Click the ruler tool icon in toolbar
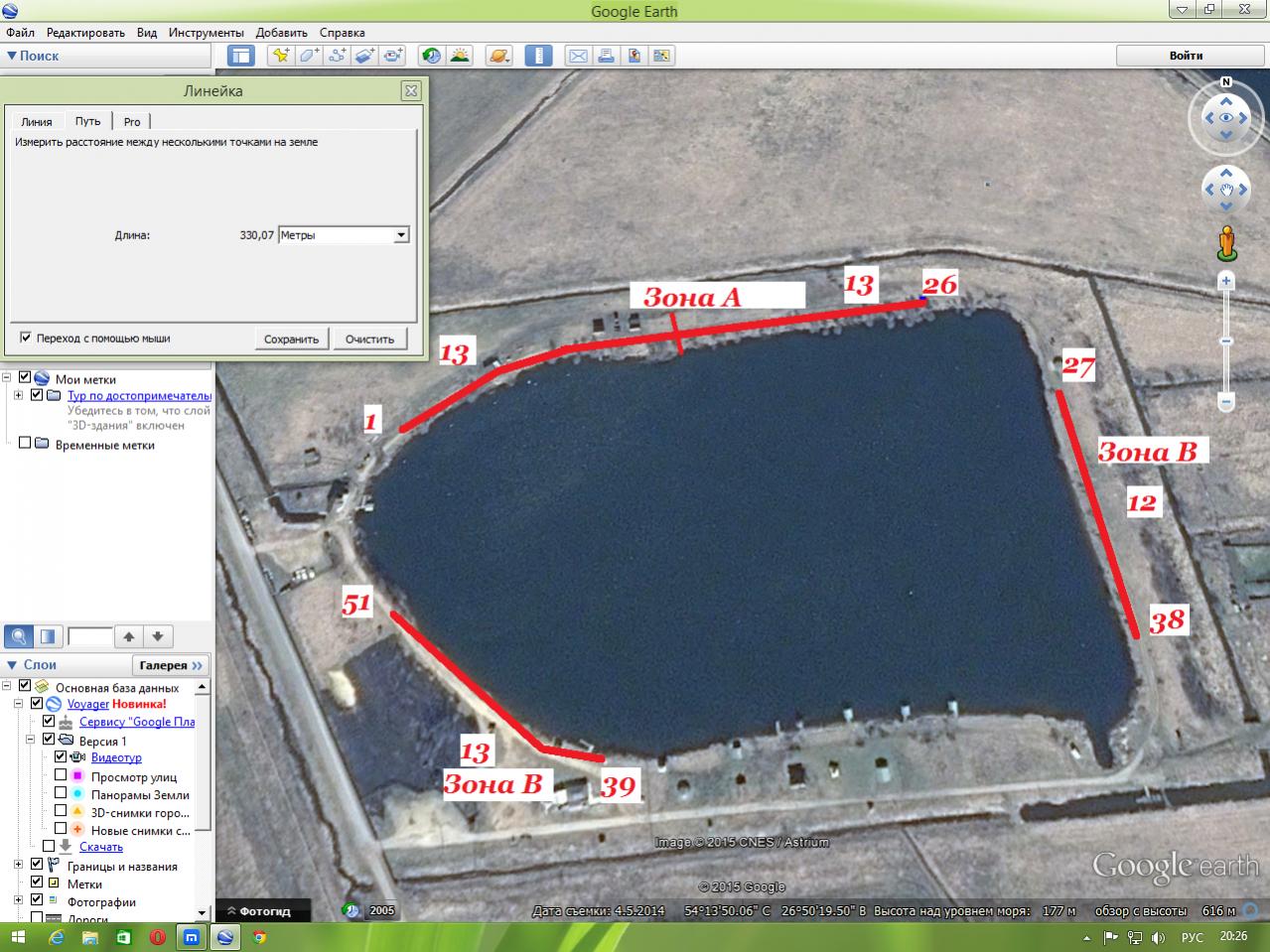Viewport: 1270px width, 952px height. click(537, 56)
